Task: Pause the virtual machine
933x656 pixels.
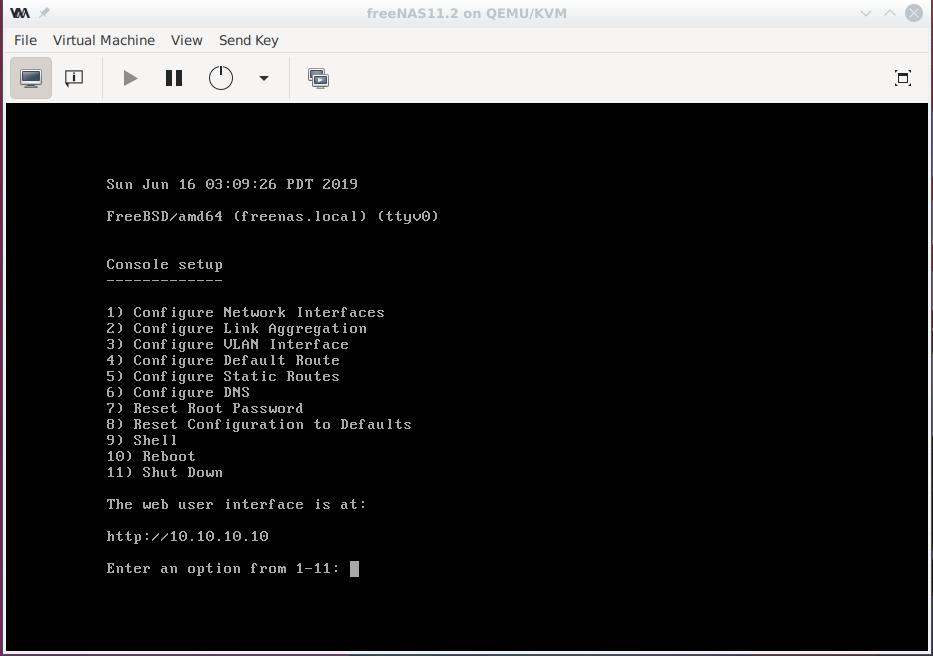Action: tap(174, 78)
